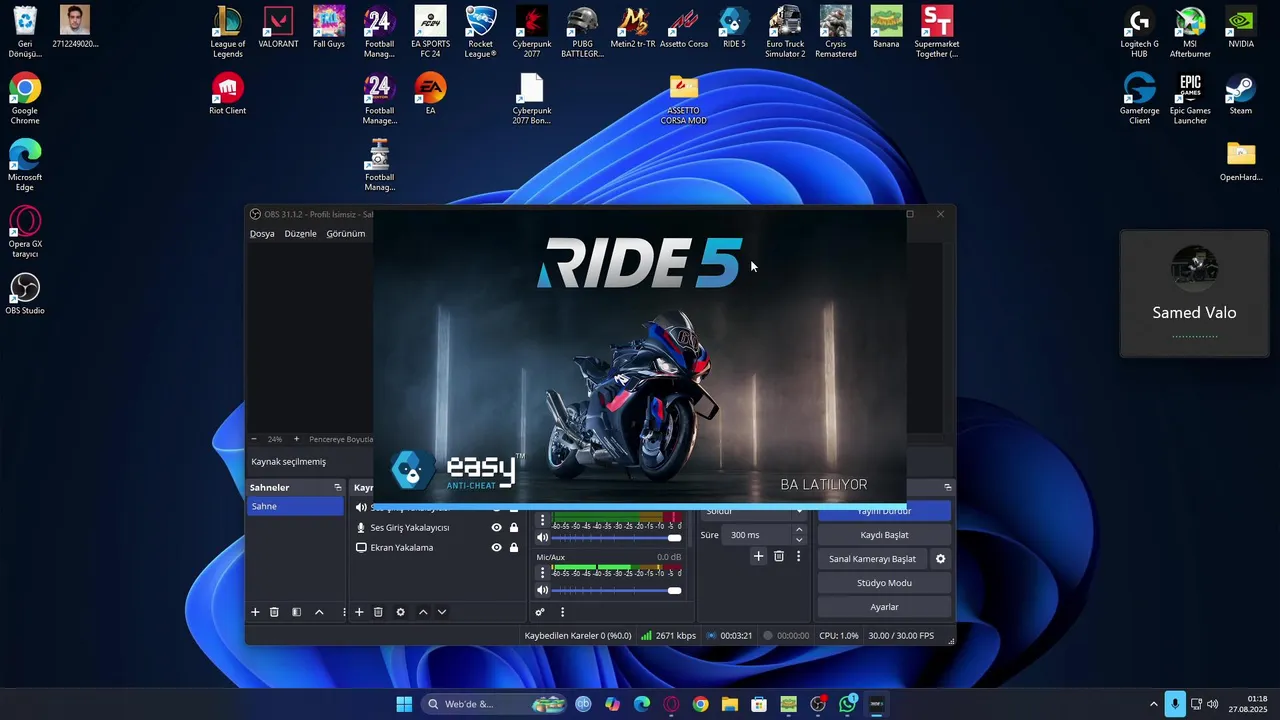
Task: Adjust Mic/Aux volume slider
Action: (617, 590)
